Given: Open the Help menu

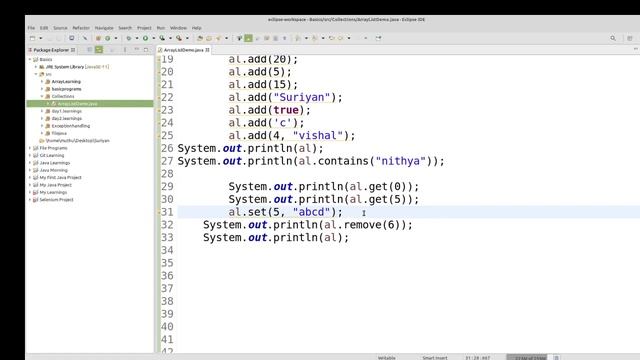Looking at the screenshot, I should click(x=196, y=28).
